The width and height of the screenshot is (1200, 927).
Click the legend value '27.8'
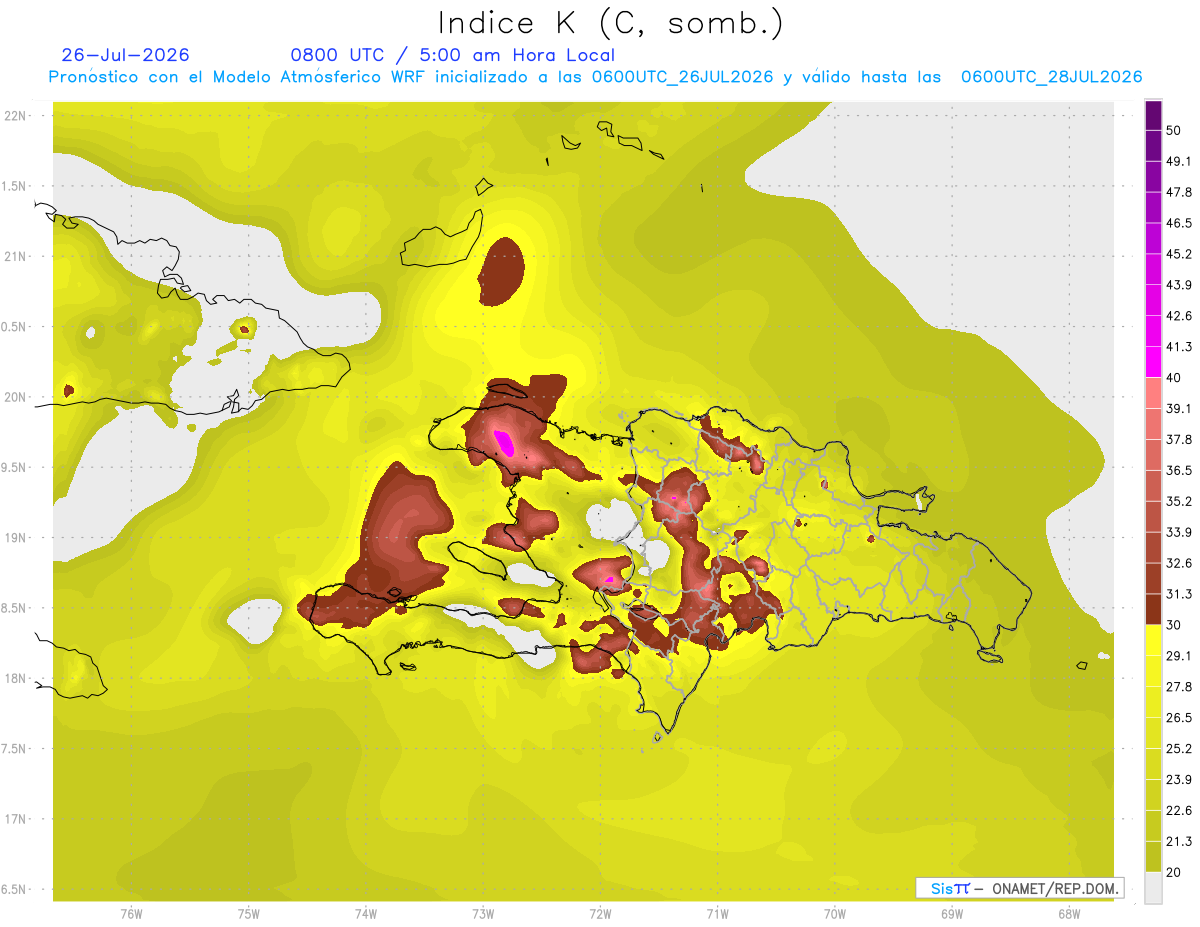(1178, 687)
